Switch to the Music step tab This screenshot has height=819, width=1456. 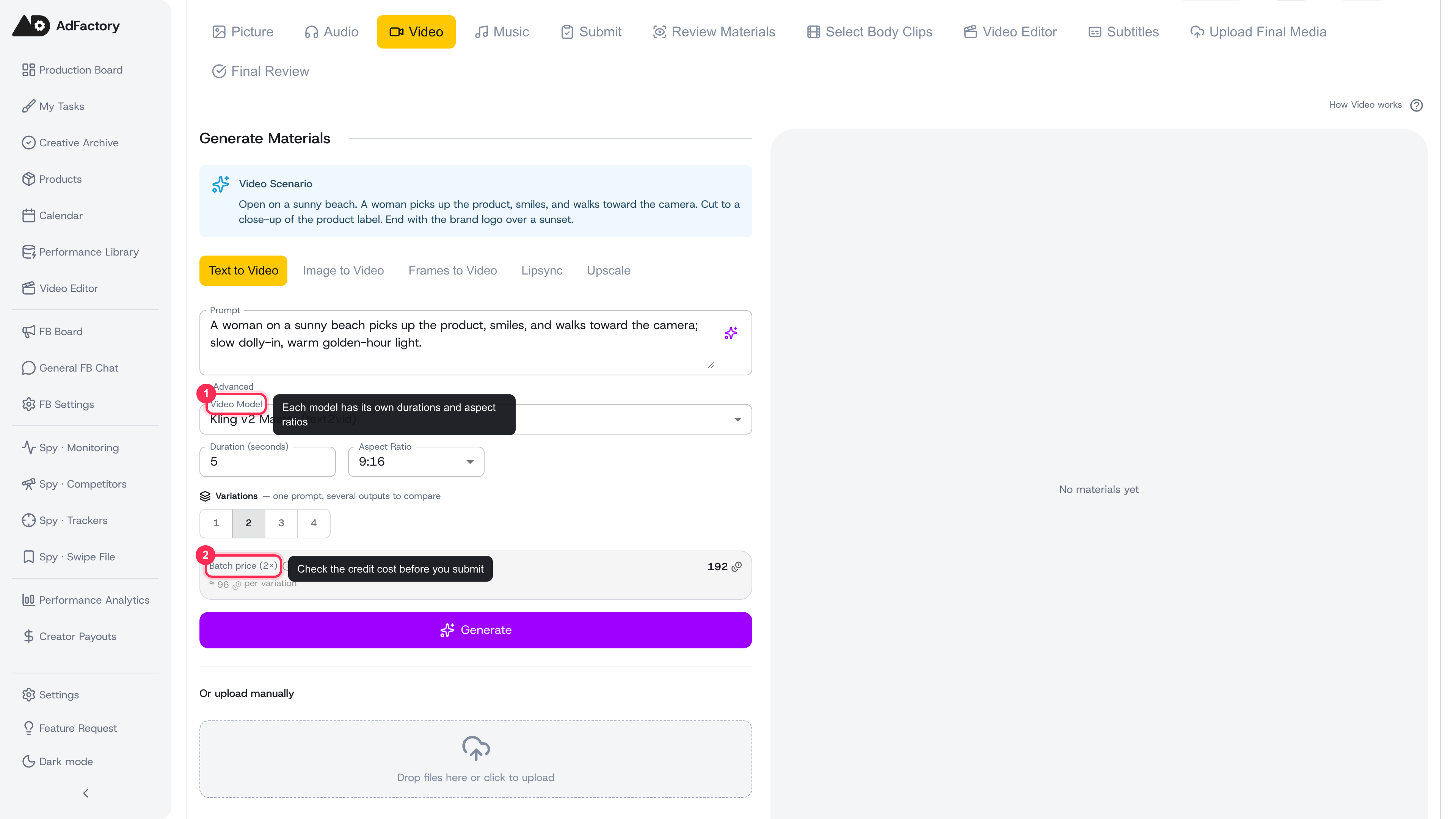coord(502,31)
